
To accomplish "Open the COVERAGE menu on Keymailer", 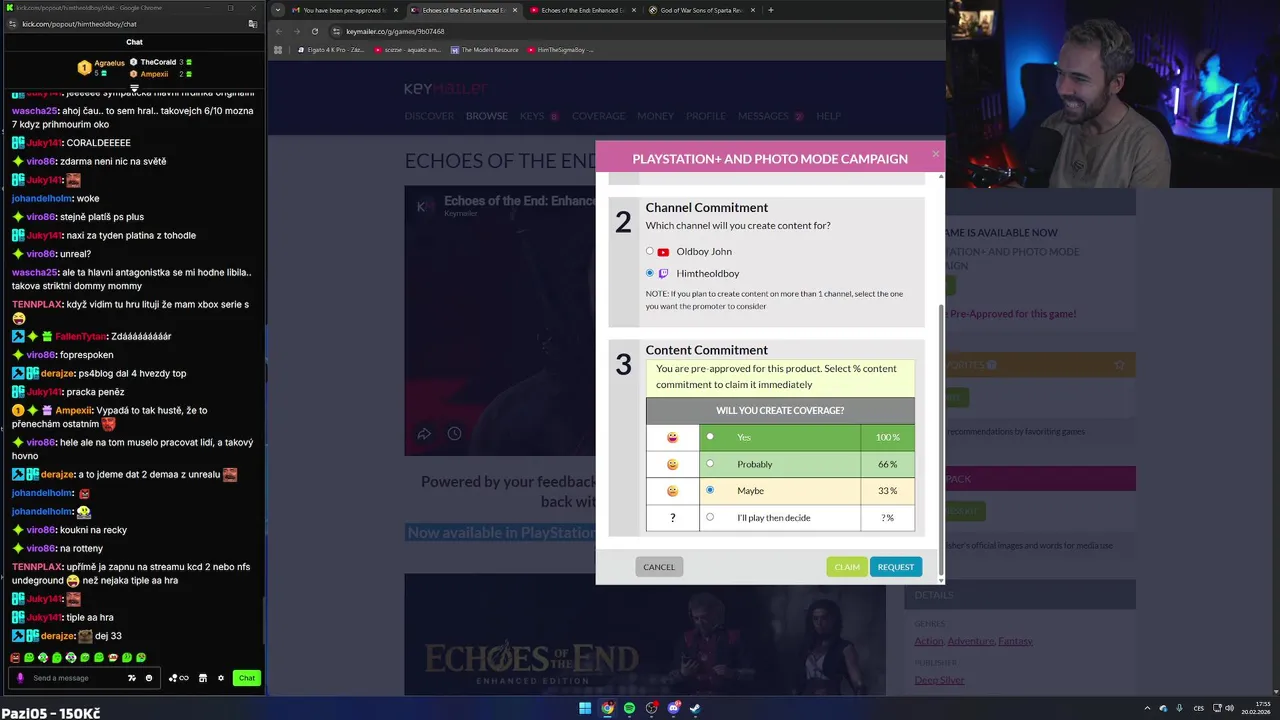I will pyautogui.click(x=598, y=116).
